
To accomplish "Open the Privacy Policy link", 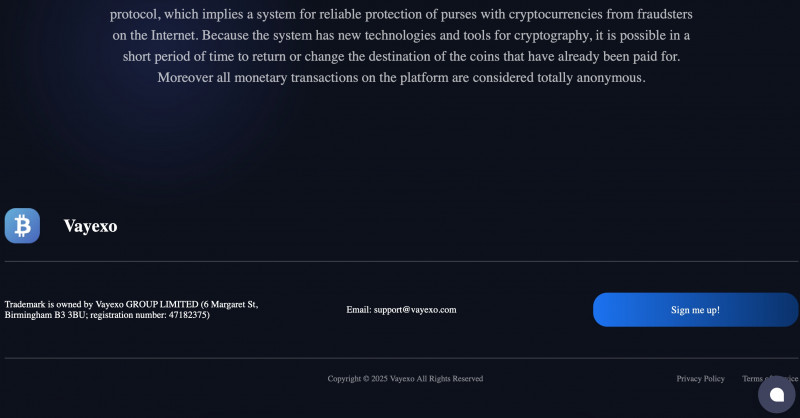I will point(701,379).
